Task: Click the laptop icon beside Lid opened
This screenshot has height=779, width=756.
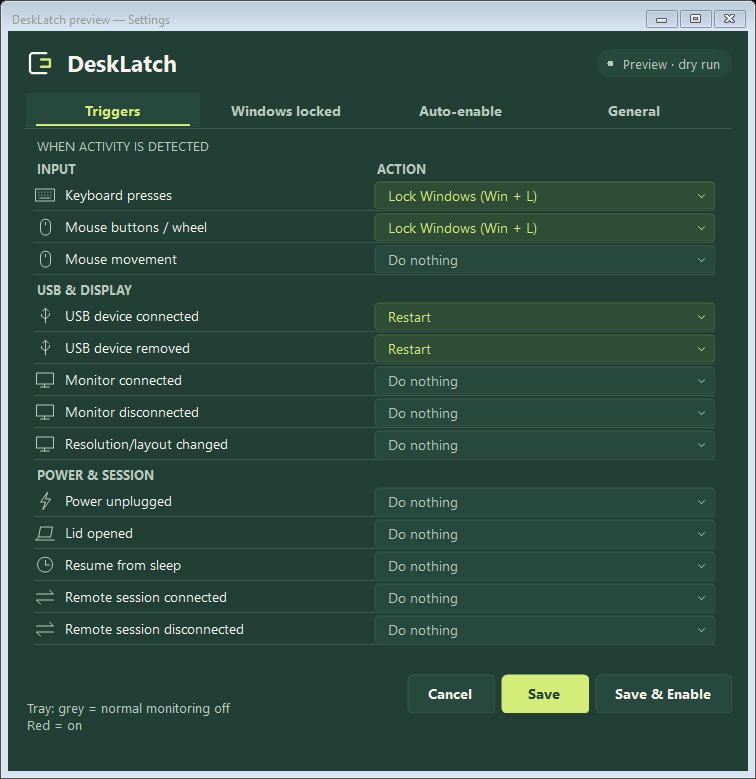Action: pos(45,534)
